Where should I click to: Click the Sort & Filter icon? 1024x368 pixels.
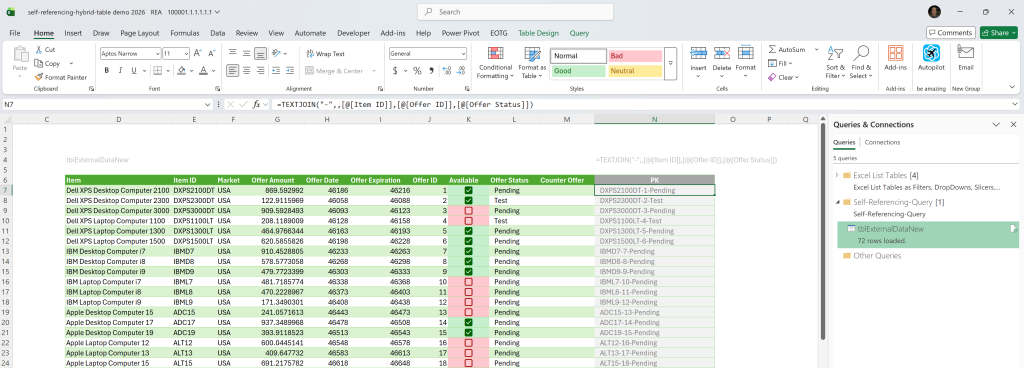(x=835, y=54)
